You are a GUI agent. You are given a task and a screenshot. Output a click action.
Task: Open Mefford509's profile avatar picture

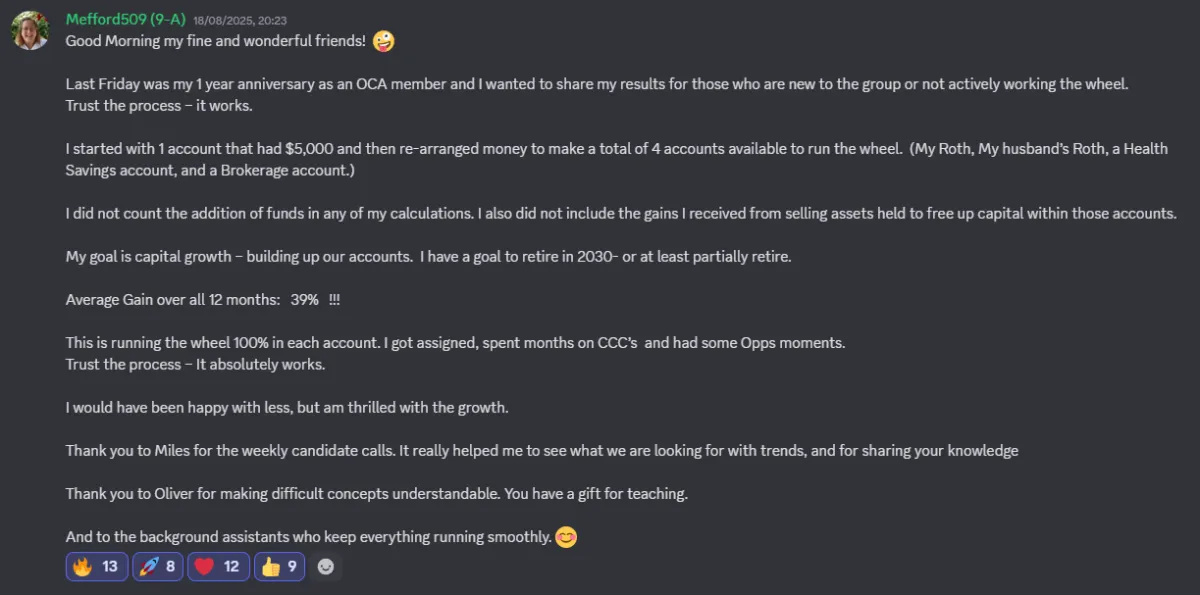click(30, 30)
